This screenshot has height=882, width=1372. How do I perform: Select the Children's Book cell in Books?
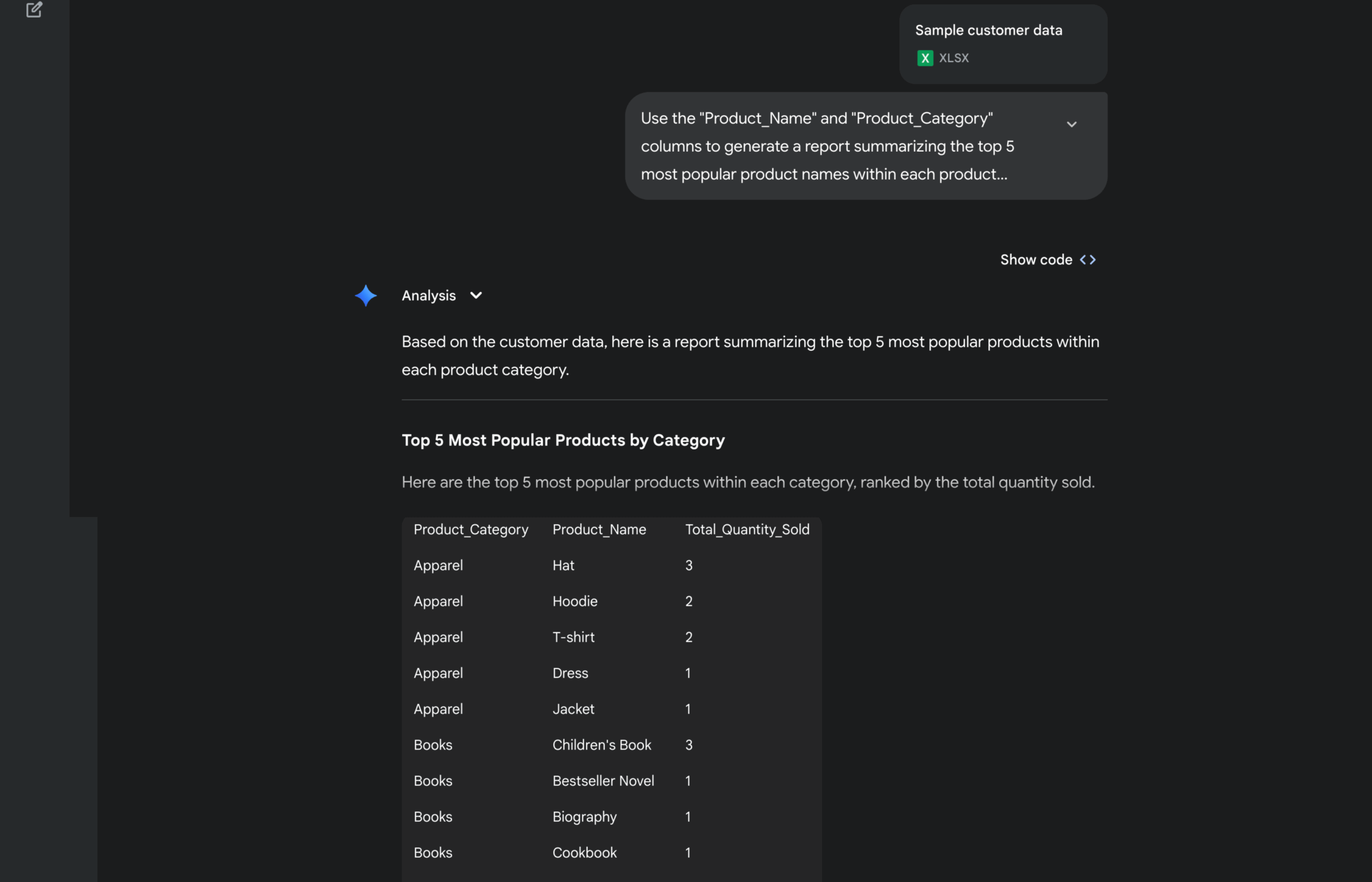[601, 745]
